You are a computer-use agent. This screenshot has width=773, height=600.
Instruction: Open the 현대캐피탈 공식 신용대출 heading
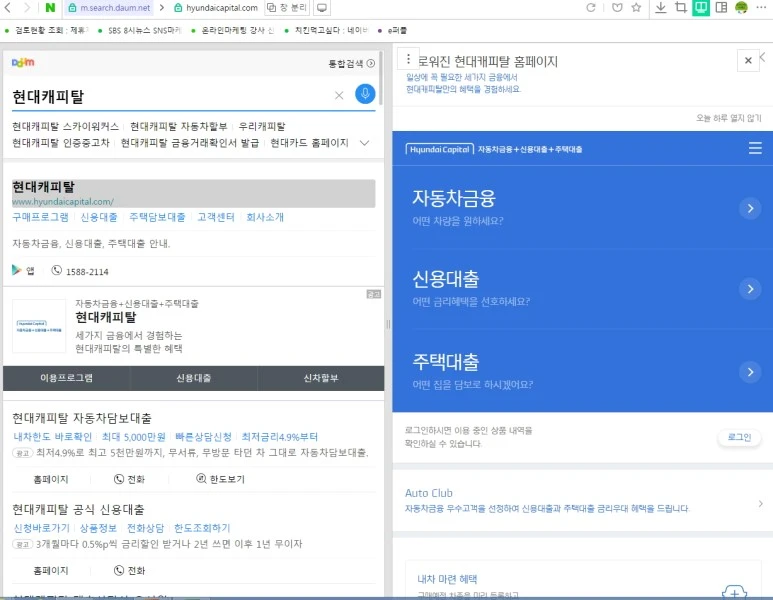coord(78,509)
